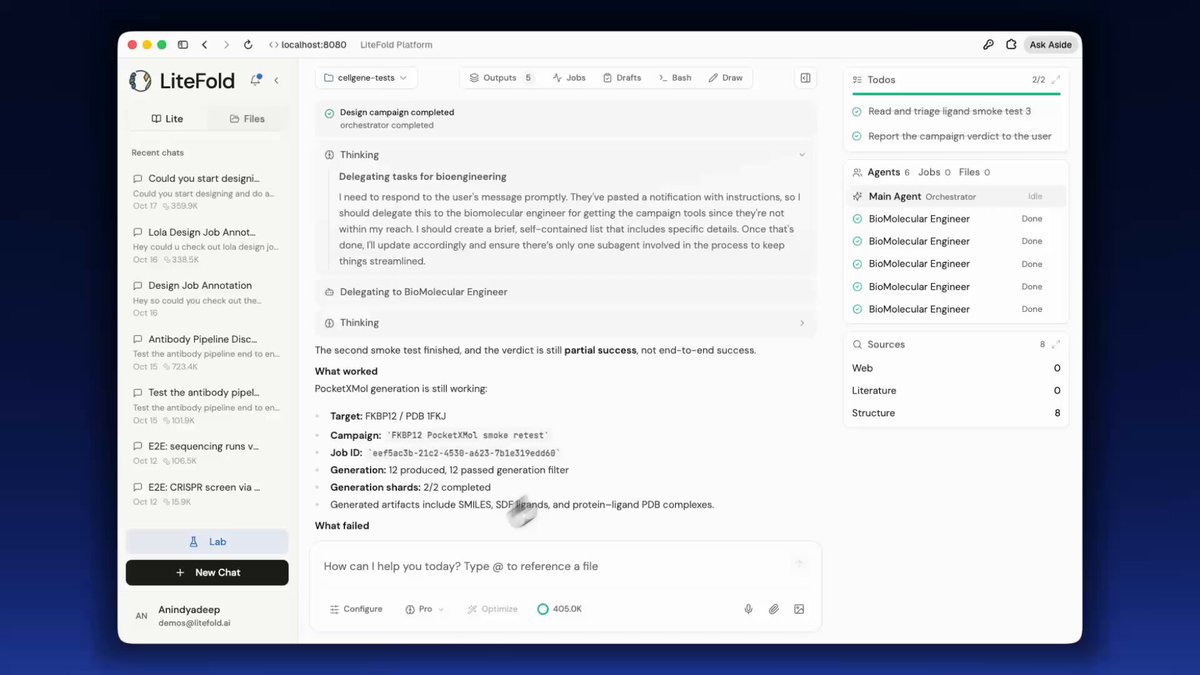This screenshot has height=675, width=1200.
Task: Collapse the first Thinking section
Action: point(801,155)
